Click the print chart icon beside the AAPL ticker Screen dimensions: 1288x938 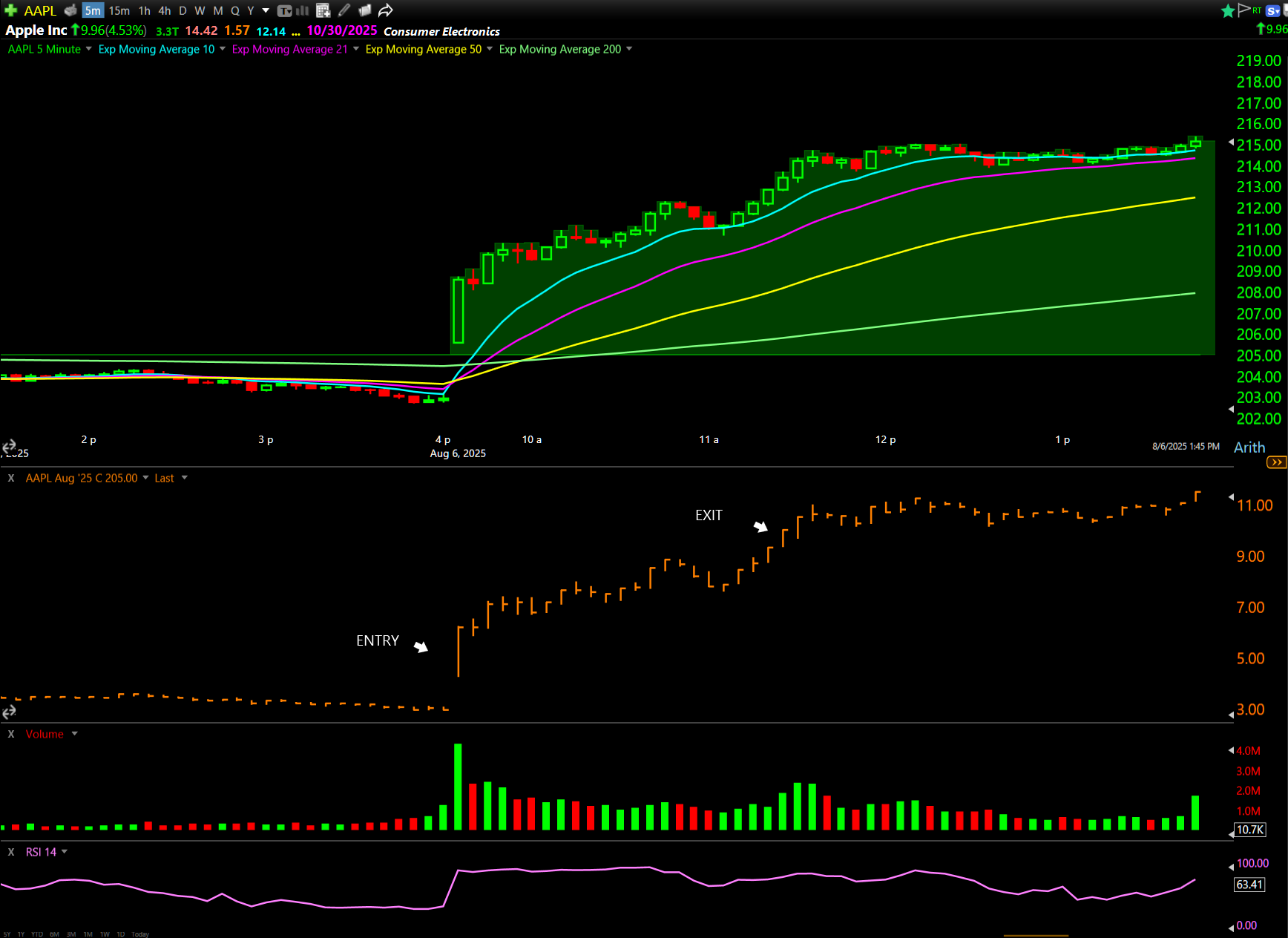[70, 10]
